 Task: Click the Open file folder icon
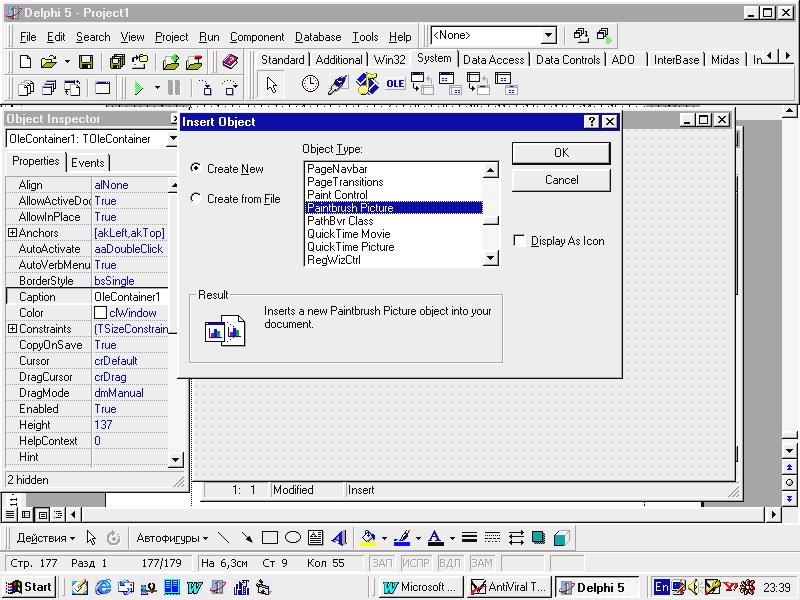click(x=49, y=62)
